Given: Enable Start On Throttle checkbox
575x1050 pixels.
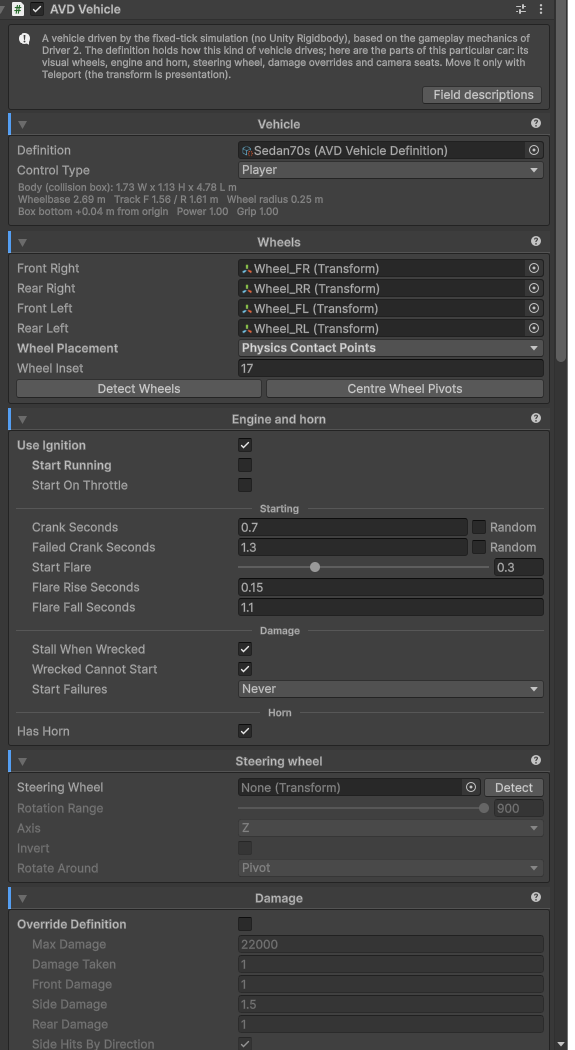Looking at the screenshot, I should (x=245, y=485).
